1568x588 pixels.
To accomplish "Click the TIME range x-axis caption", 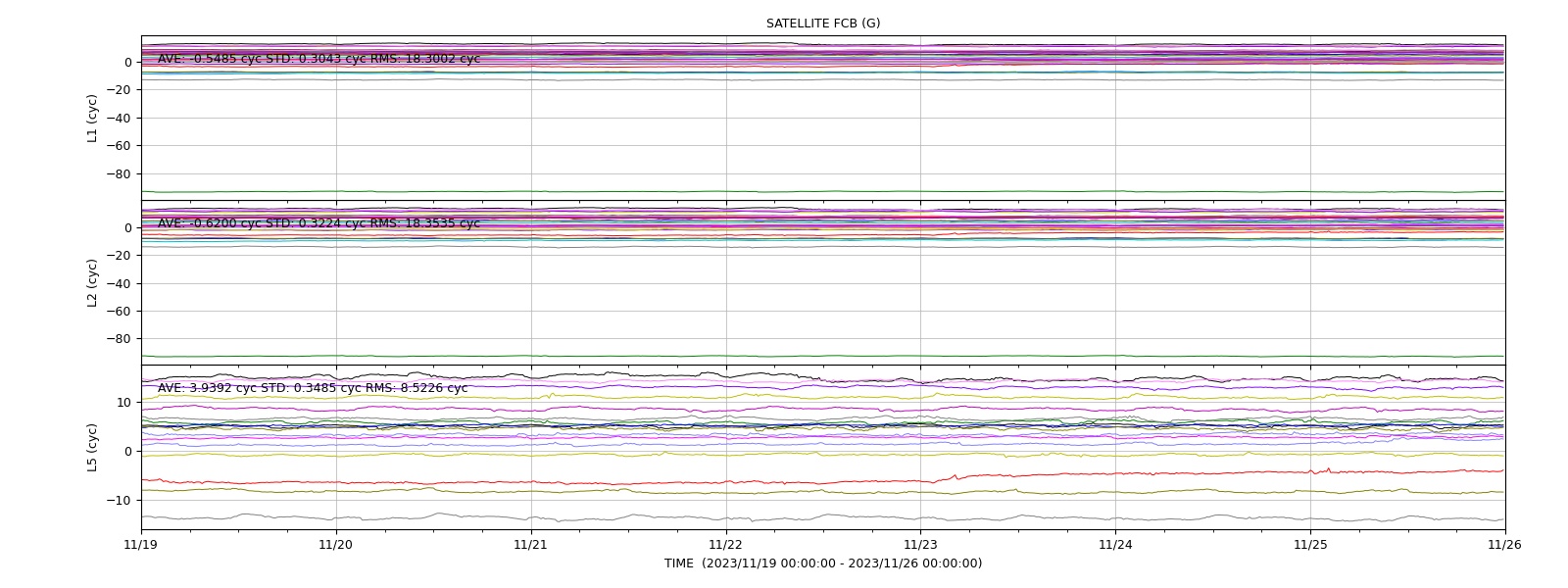I will pos(823,563).
